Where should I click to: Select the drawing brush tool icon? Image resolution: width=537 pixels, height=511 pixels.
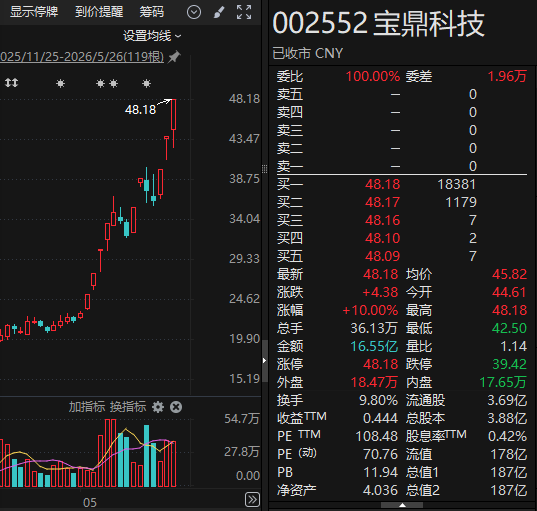(x=219, y=12)
